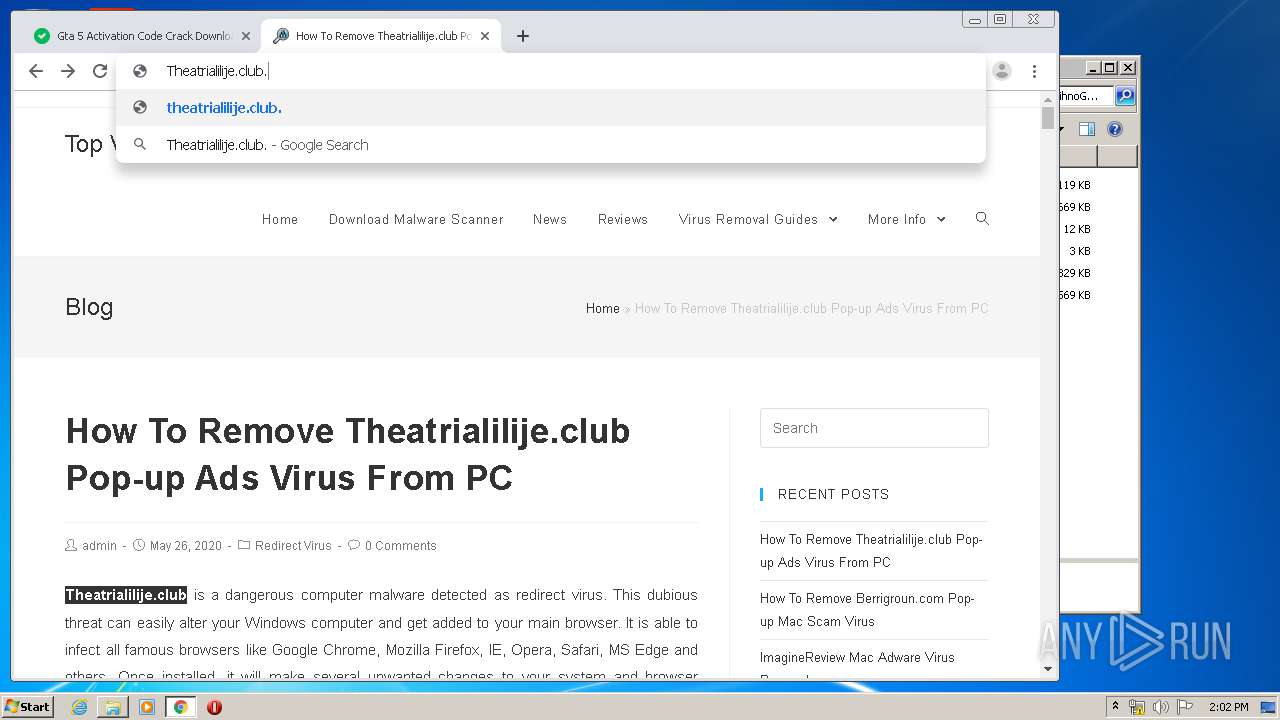The width and height of the screenshot is (1280, 720).
Task: Open 0 Comments link
Action: [400, 546]
